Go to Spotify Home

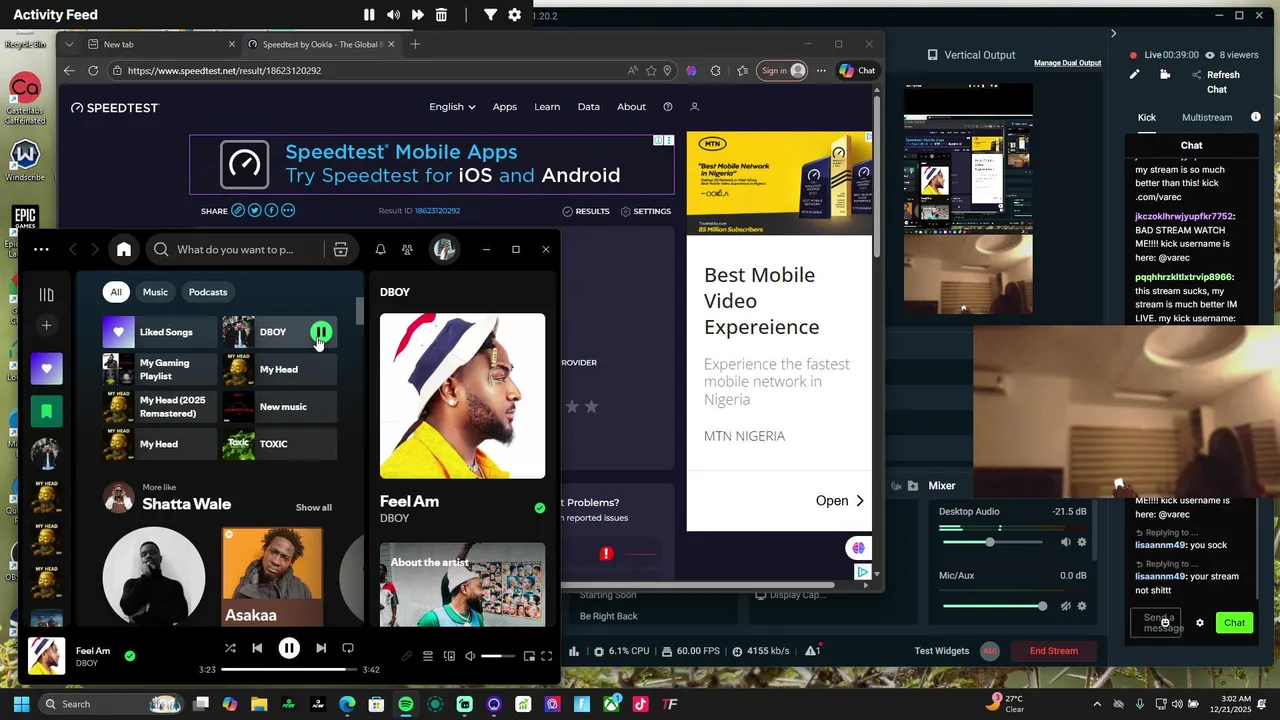[x=124, y=249]
